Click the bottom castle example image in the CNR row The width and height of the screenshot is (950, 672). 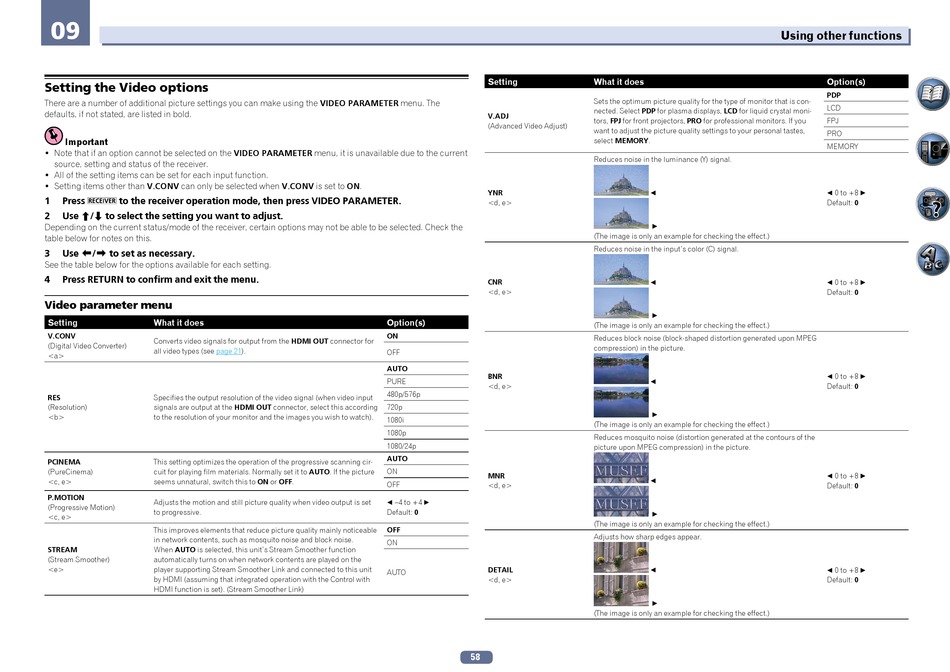pyautogui.click(x=621, y=302)
